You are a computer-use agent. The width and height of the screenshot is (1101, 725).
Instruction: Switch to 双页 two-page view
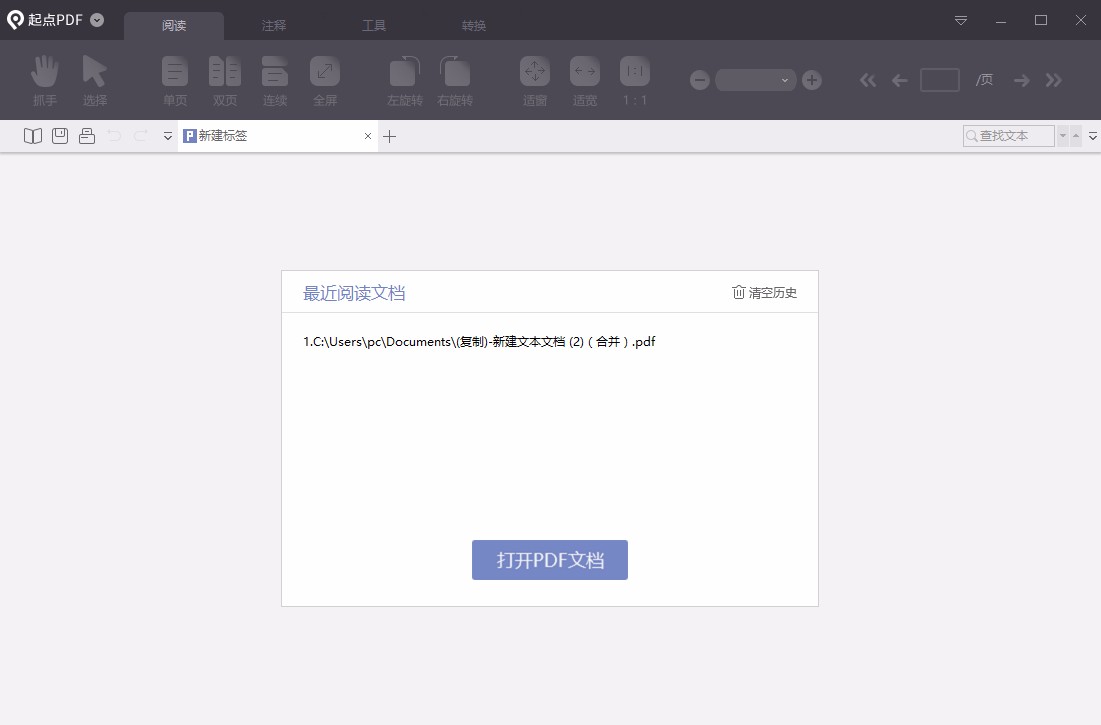225,80
